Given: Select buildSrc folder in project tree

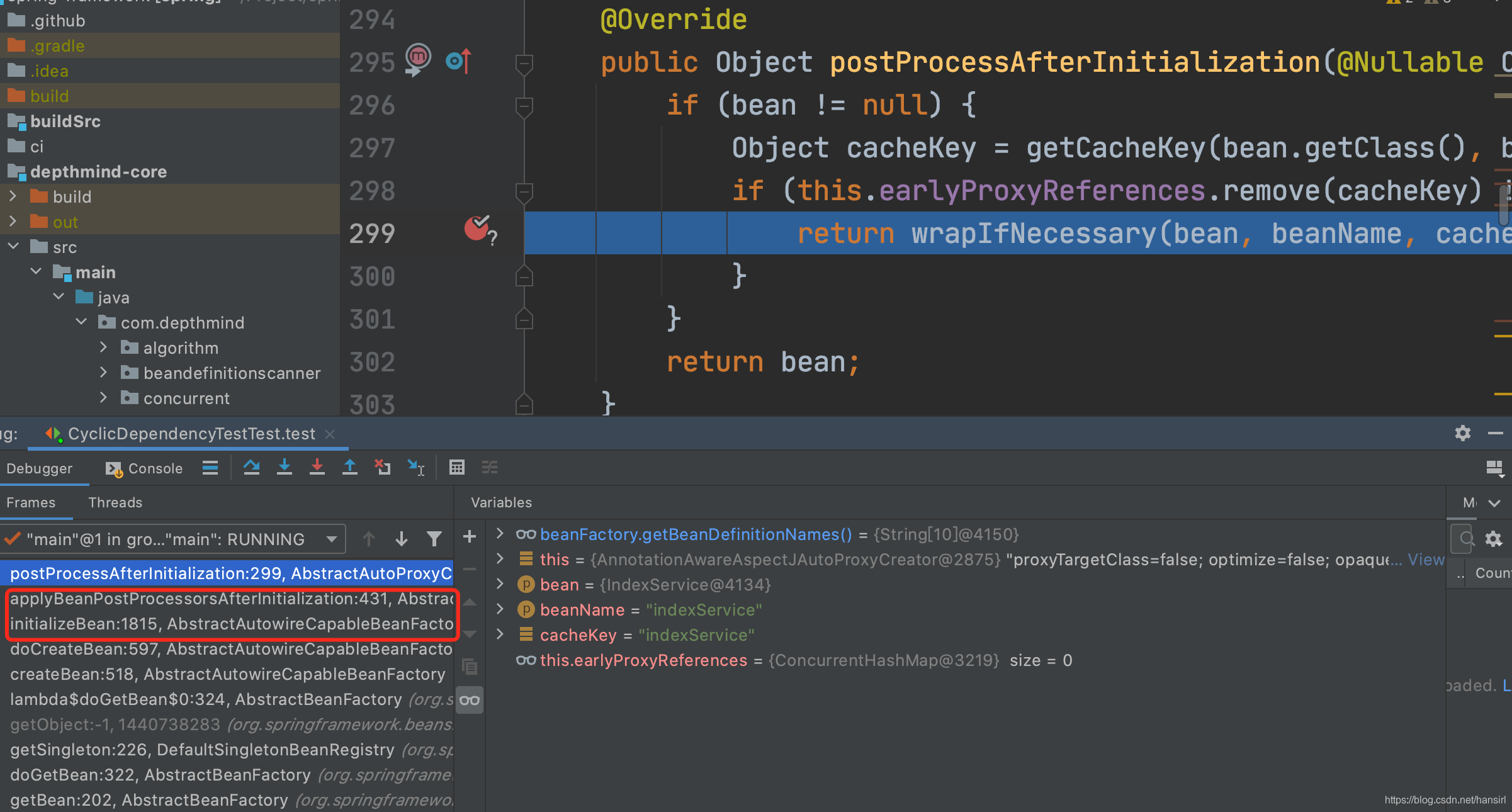Looking at the screenshot, I should 65,121.
